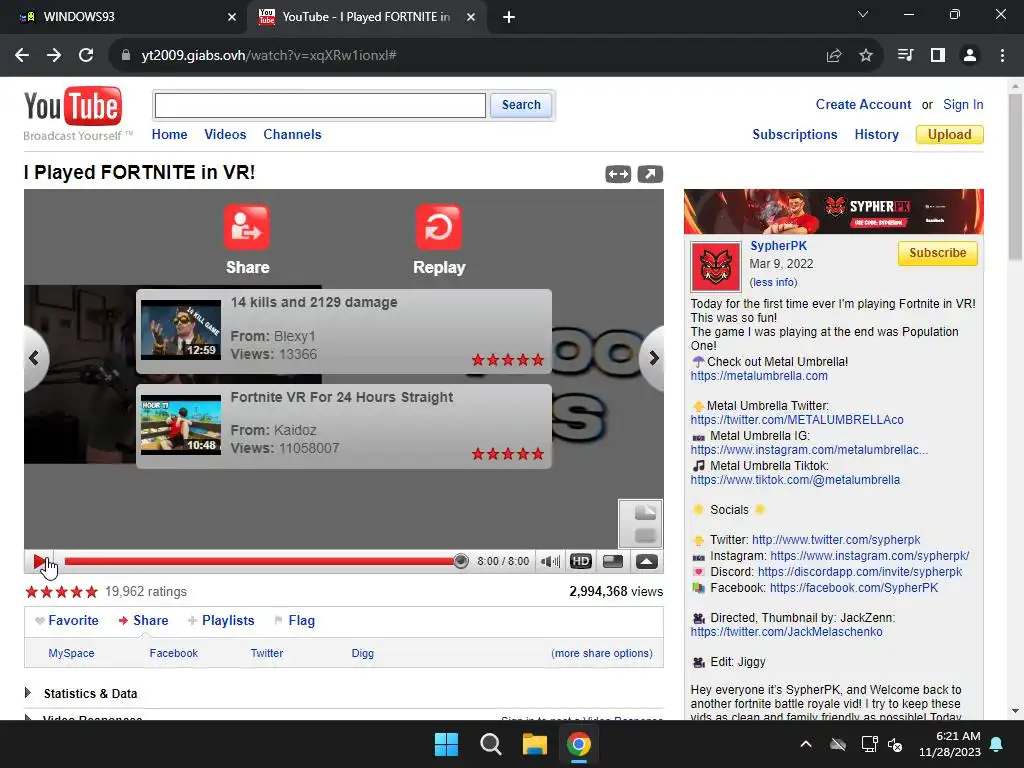Expand the player popup menu arrow

point(647,561)
